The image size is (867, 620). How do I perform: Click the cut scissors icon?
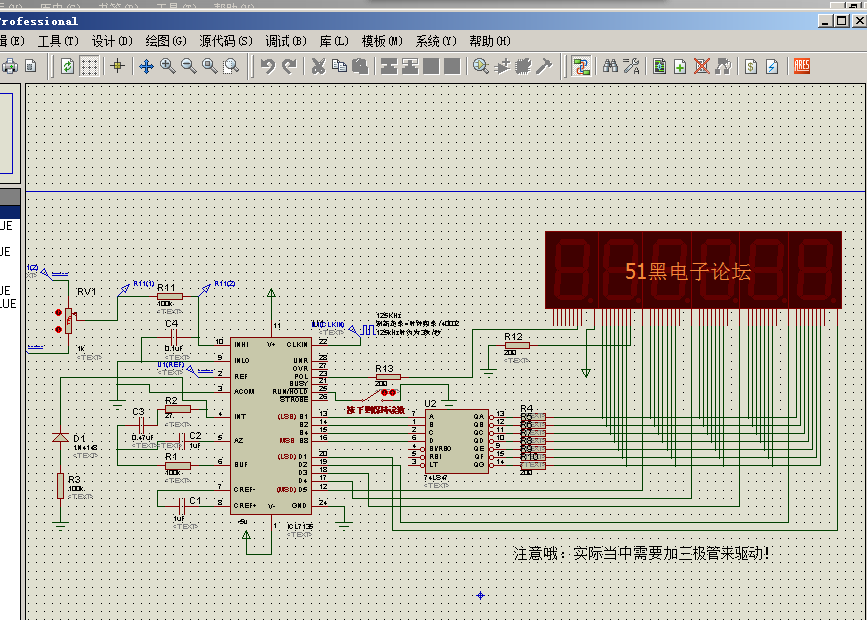(x=318, y=66)
